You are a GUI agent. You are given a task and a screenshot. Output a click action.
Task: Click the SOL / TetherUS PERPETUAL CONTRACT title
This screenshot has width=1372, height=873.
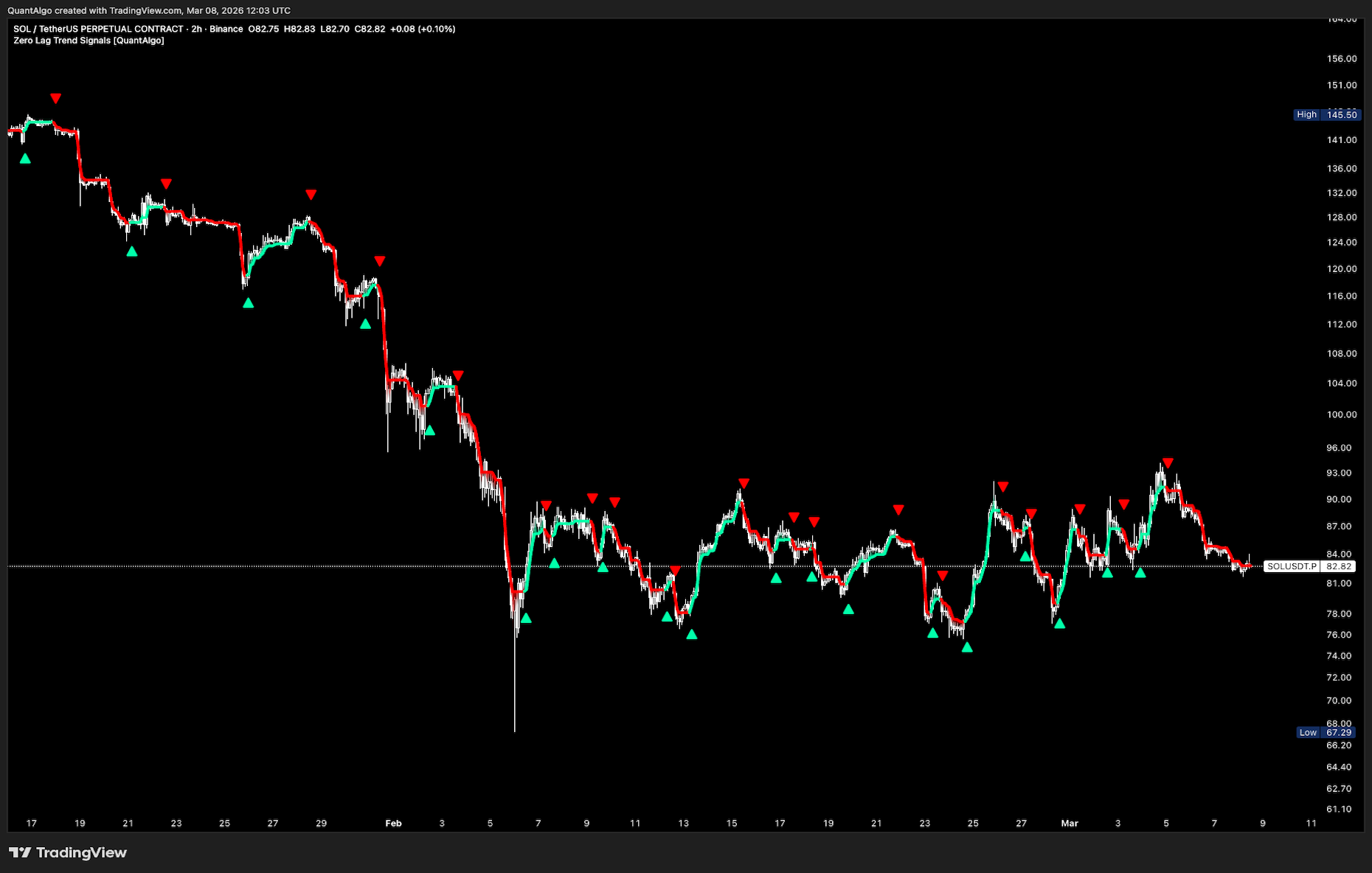pyautogui.click(x=98, y=29)
